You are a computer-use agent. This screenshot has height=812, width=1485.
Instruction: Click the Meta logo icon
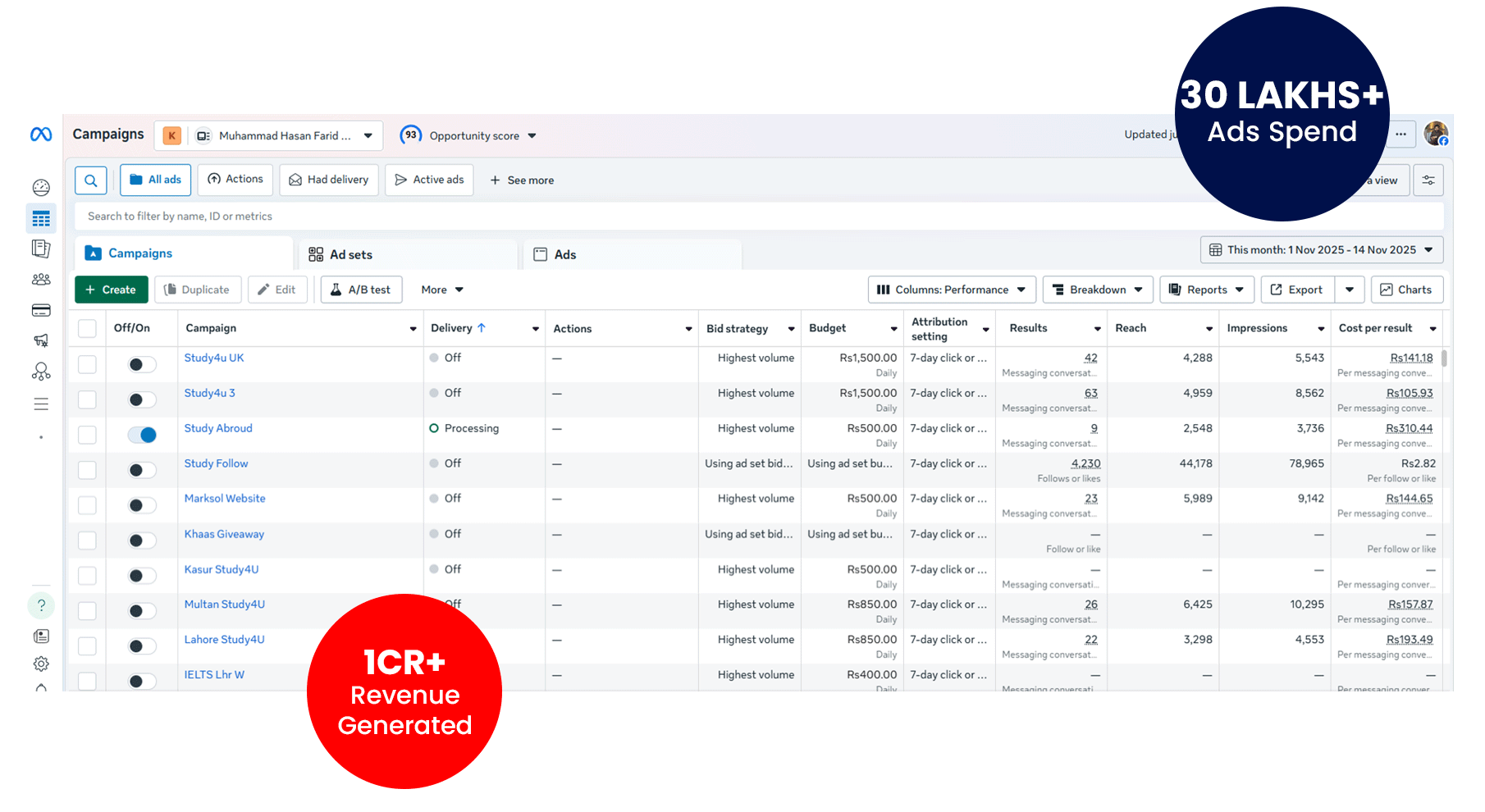[41, 135]
